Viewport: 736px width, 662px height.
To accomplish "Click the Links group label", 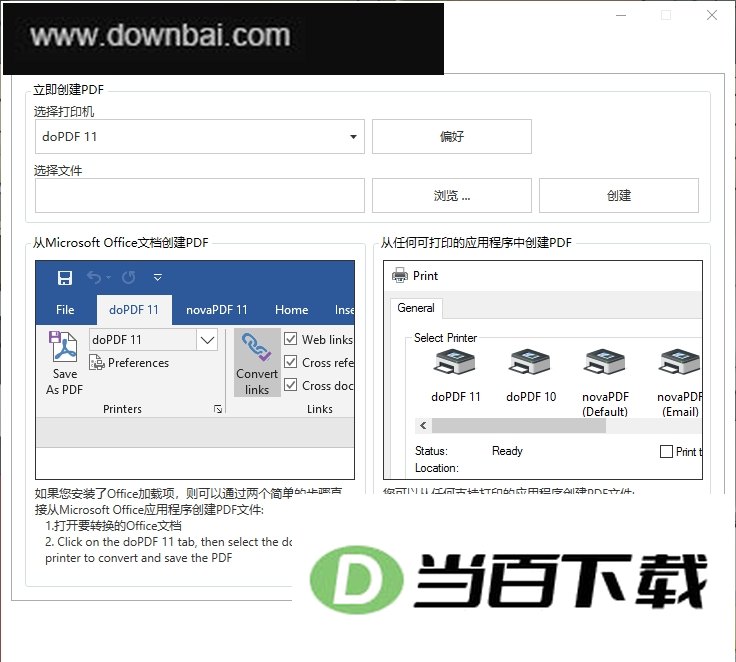I will 320,409.
